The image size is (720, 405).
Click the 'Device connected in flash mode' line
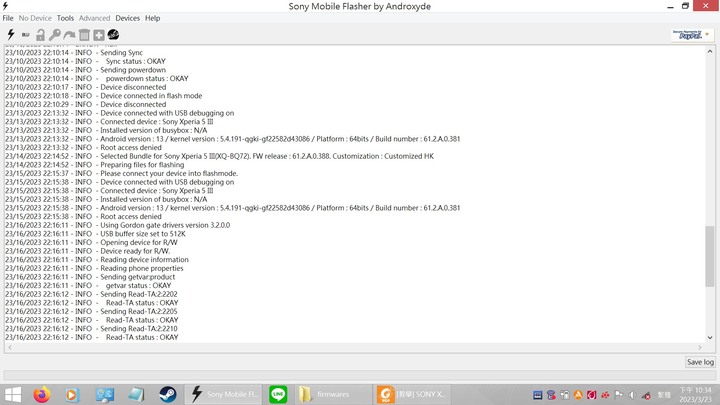click(104, 96)
